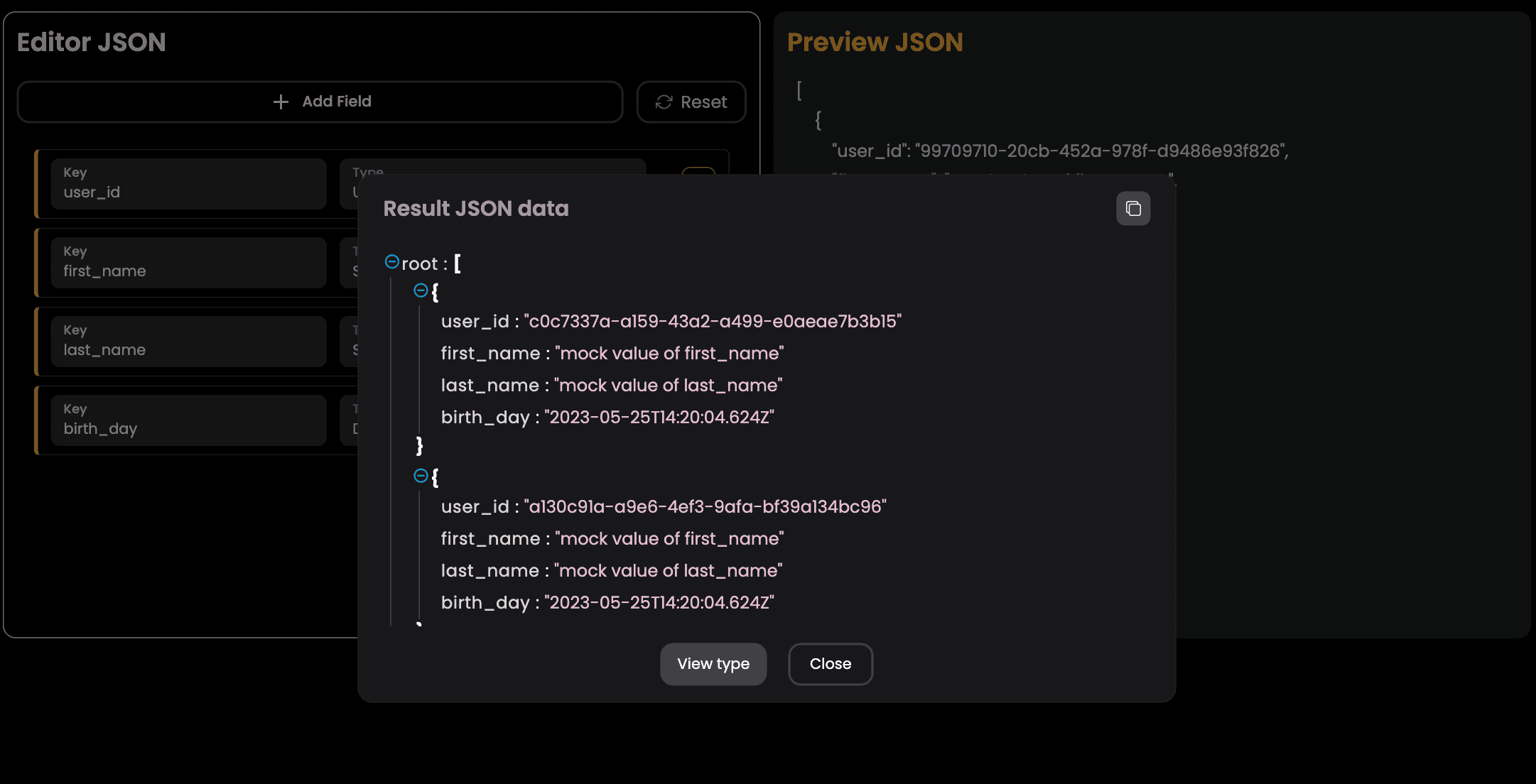Collapse the second object in root
This screenshot has height=784, width=1536.
tap(421, 476)
